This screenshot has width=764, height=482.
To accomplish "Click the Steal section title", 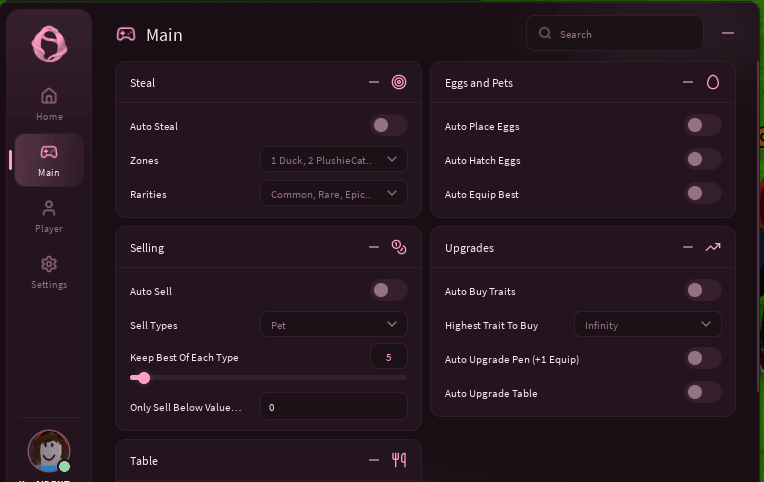I will pos(142,83).
